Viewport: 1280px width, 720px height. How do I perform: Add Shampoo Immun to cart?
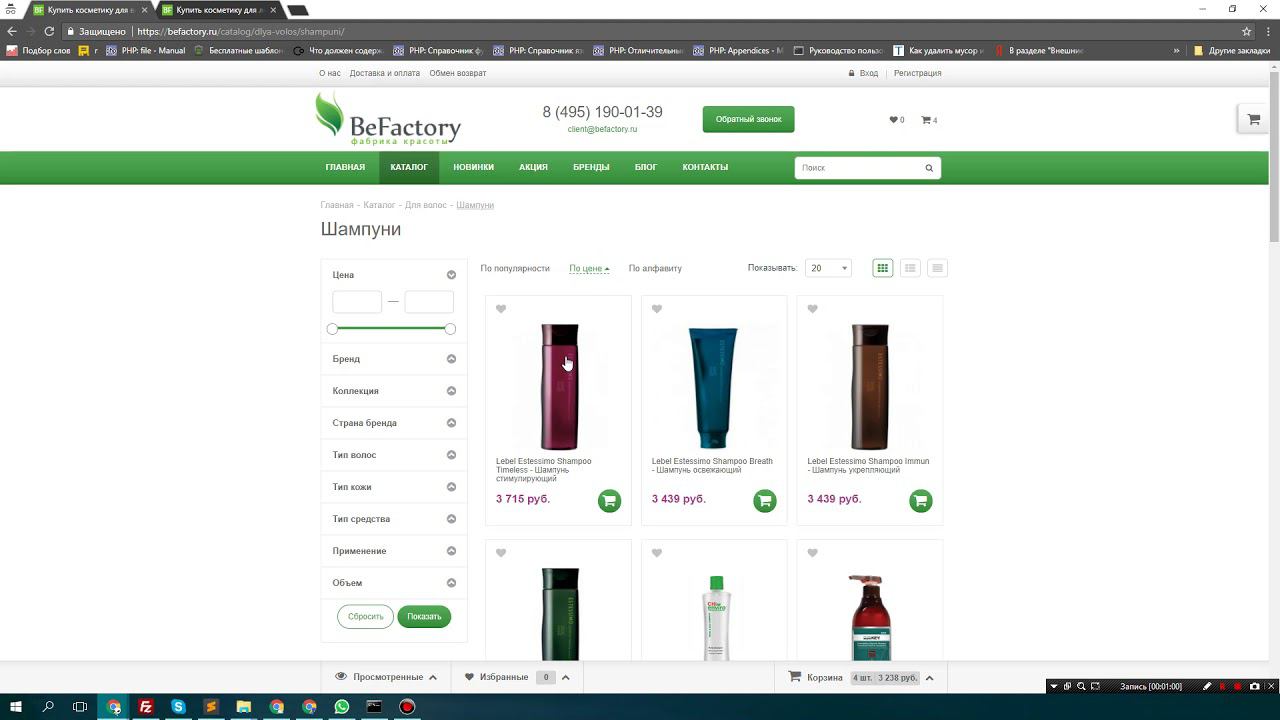[x=921, y=501]
